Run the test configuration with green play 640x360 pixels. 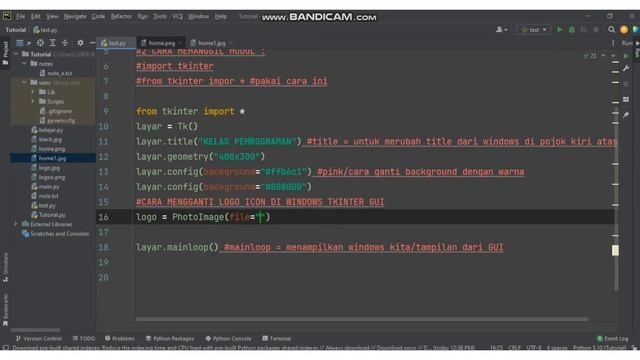click(560, 30)
